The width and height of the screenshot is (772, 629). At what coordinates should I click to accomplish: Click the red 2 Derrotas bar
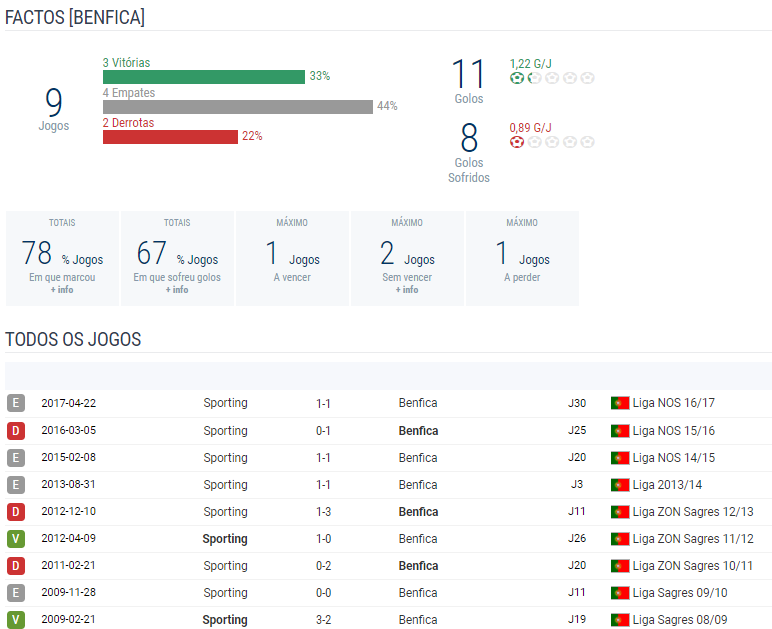[170, 137]
